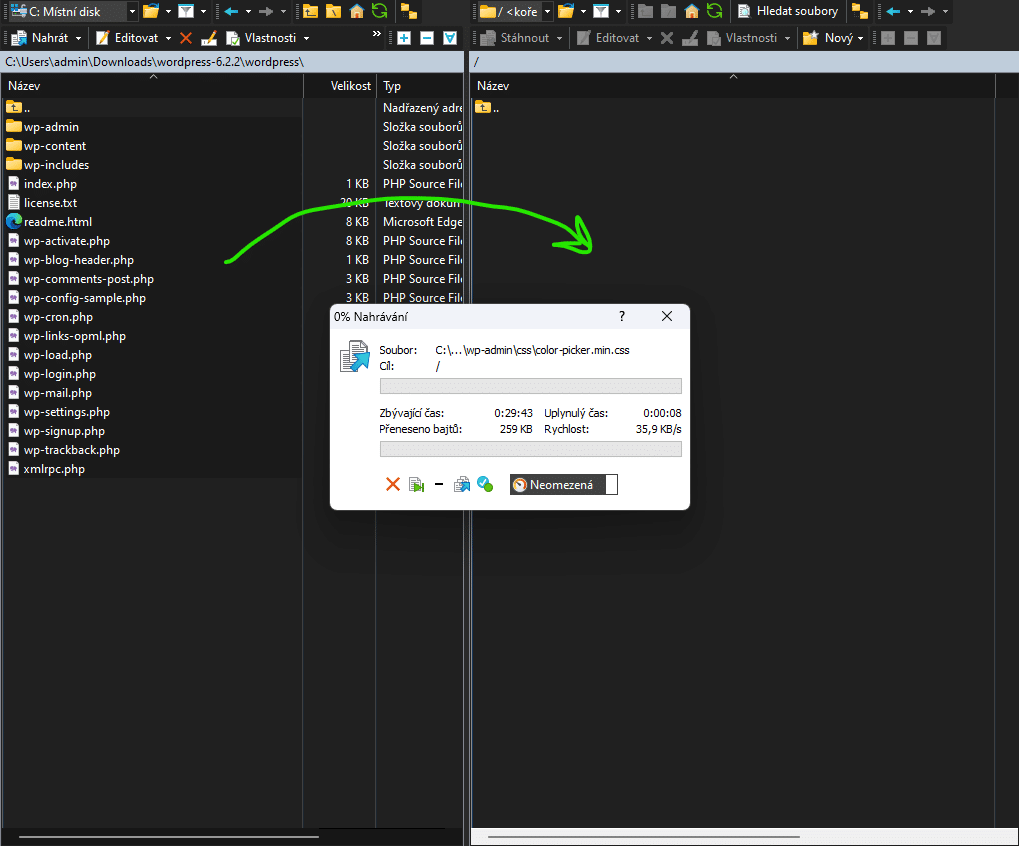This screenshot has width=1019, height=846.
Task: Expand local toolbar overflow chevron
Action: click(376, 34)
